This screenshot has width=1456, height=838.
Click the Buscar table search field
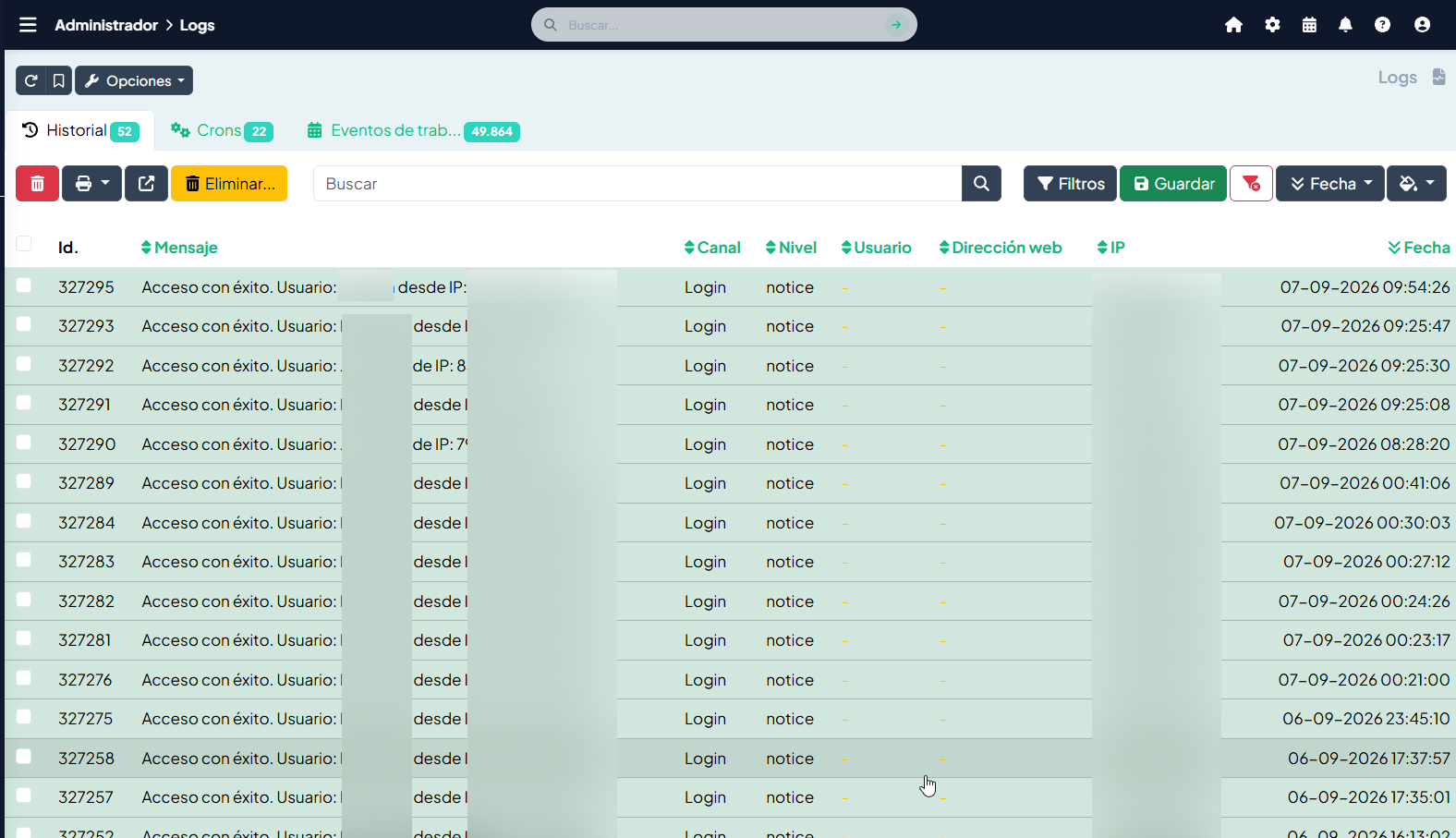637,183
